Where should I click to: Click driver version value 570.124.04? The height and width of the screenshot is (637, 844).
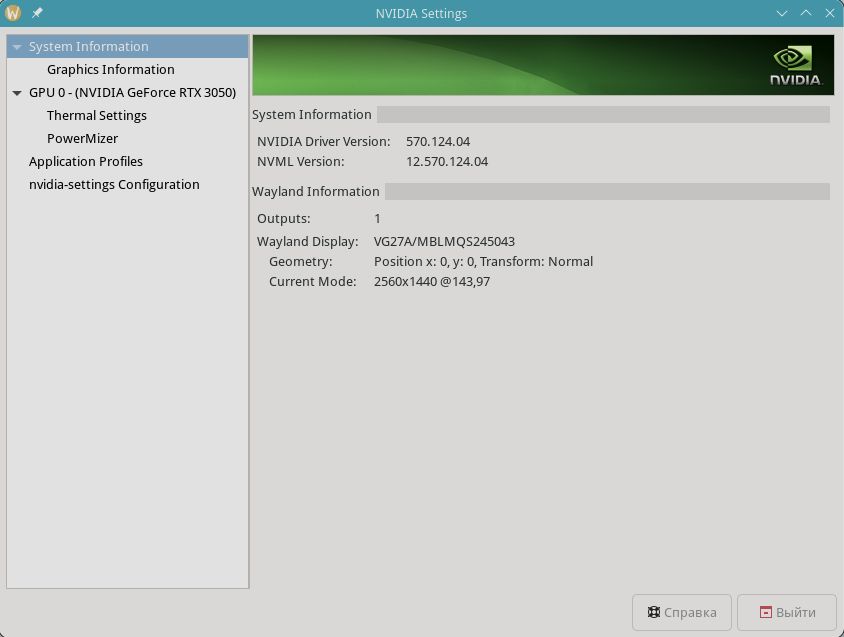pyautogui.click(x=438, y=142)
